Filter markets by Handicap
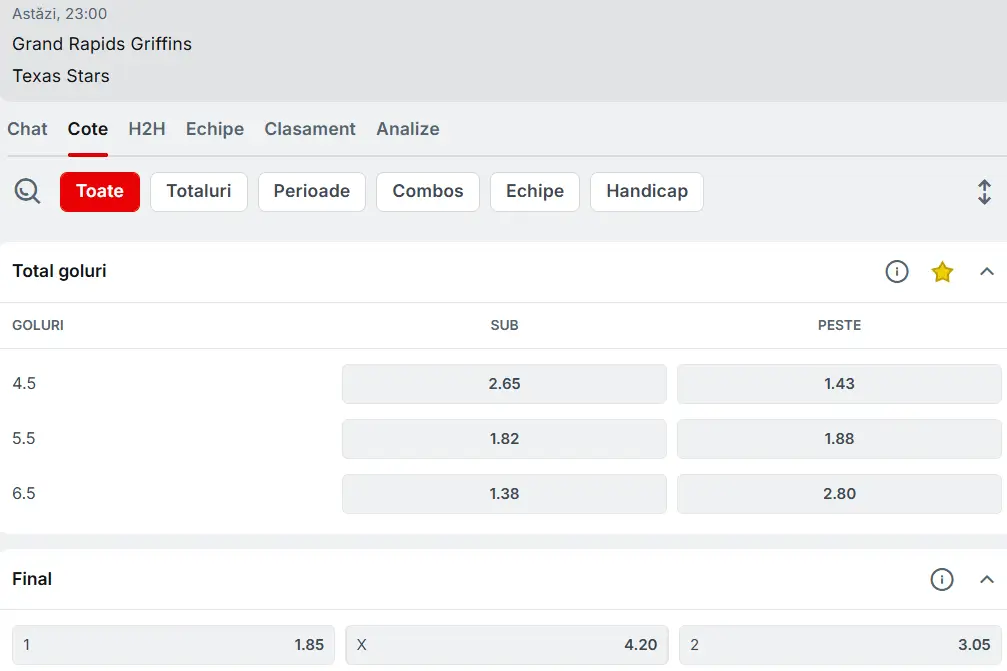 point(647,191)
